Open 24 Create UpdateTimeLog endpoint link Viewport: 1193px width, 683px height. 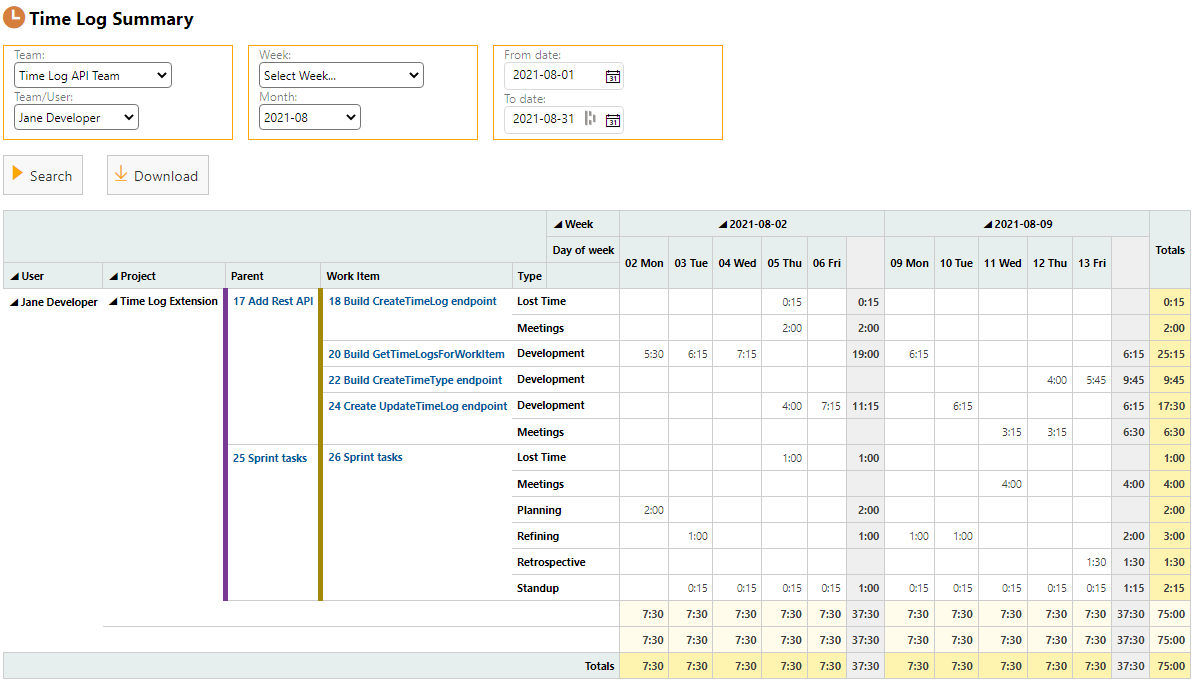coord(417,406)
